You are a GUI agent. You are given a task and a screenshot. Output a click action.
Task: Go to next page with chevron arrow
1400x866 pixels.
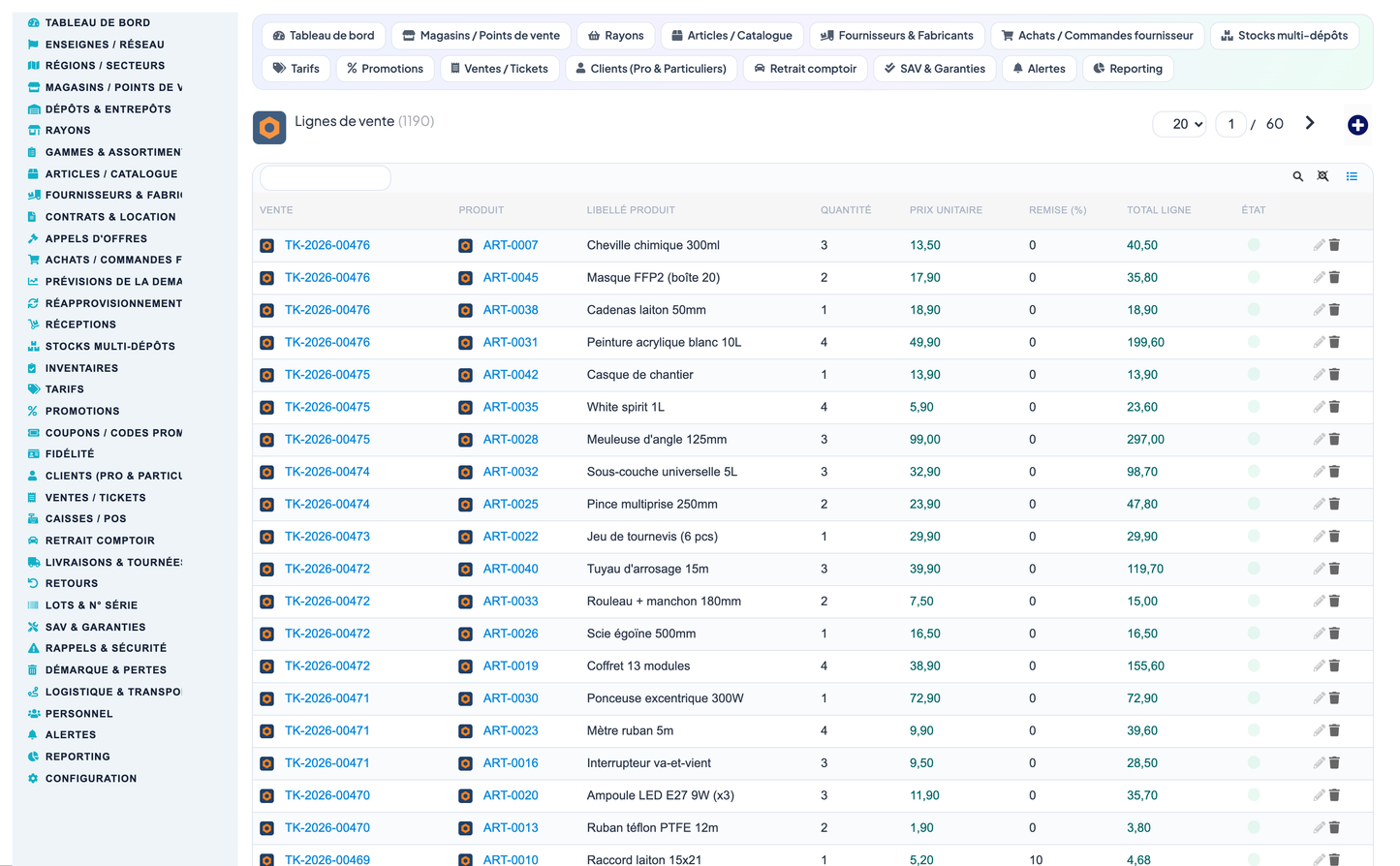tap(1310, 123)
